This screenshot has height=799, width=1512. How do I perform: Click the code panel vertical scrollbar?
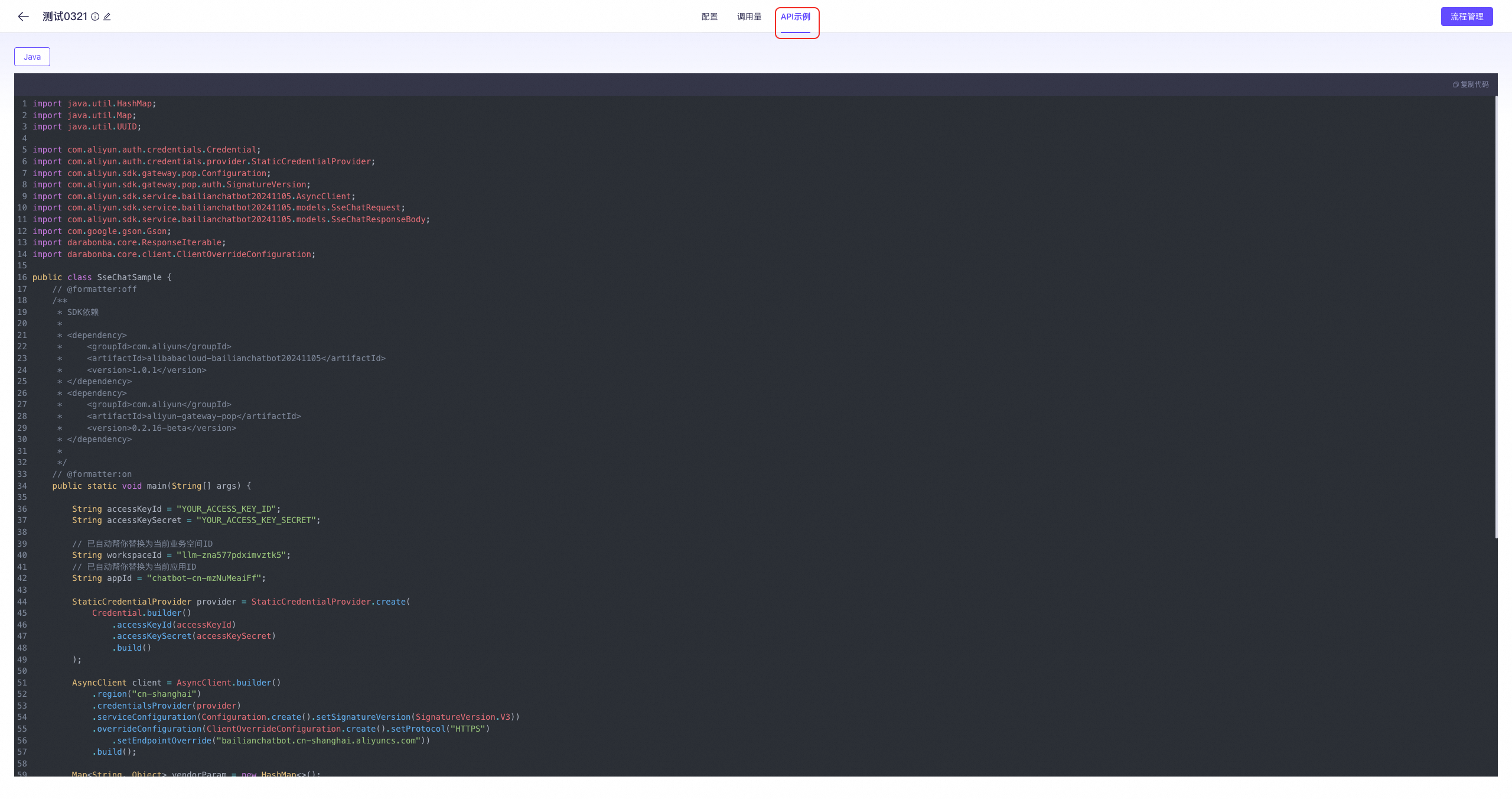coord(1496,317)
